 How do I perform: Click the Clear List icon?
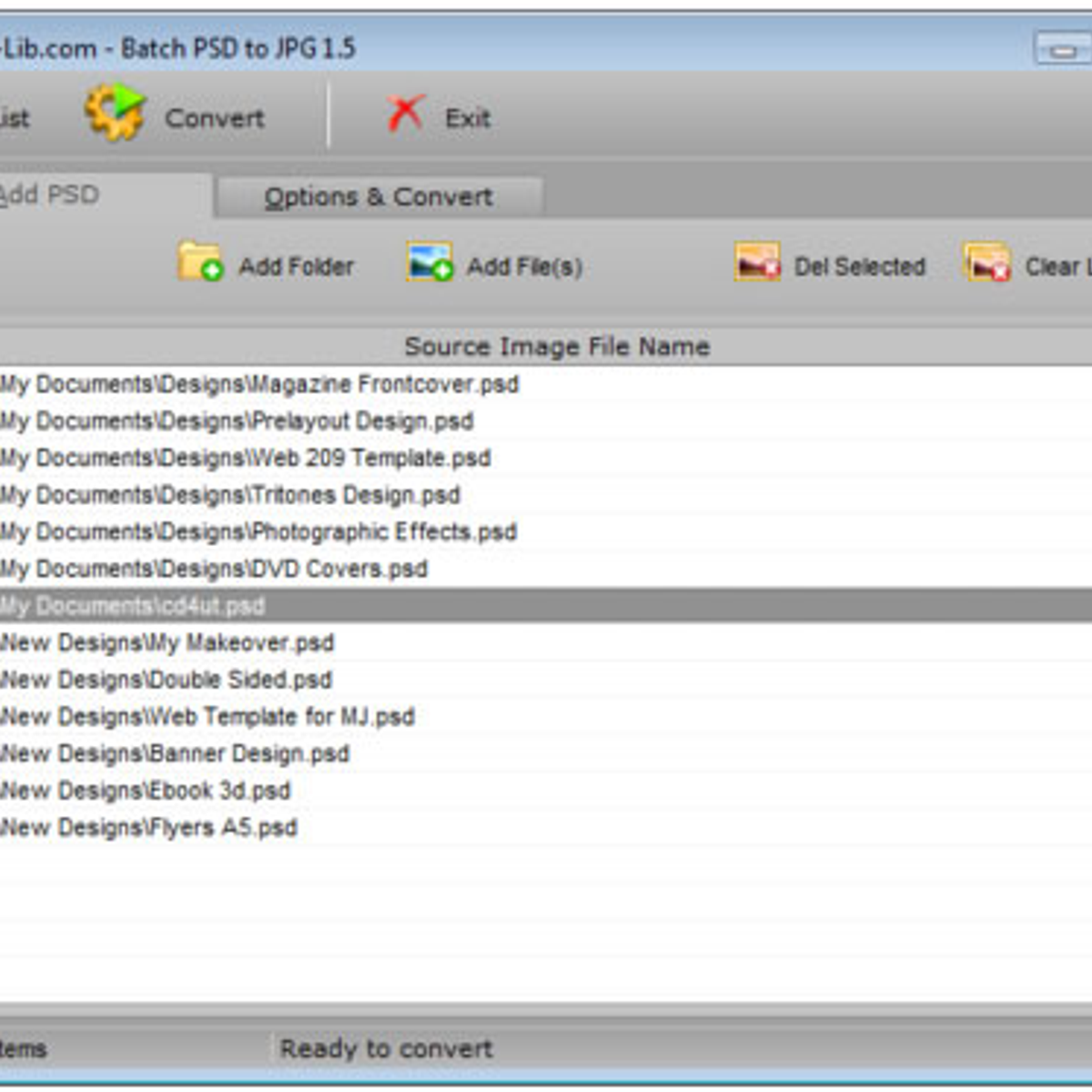click(x=986, y=263)
